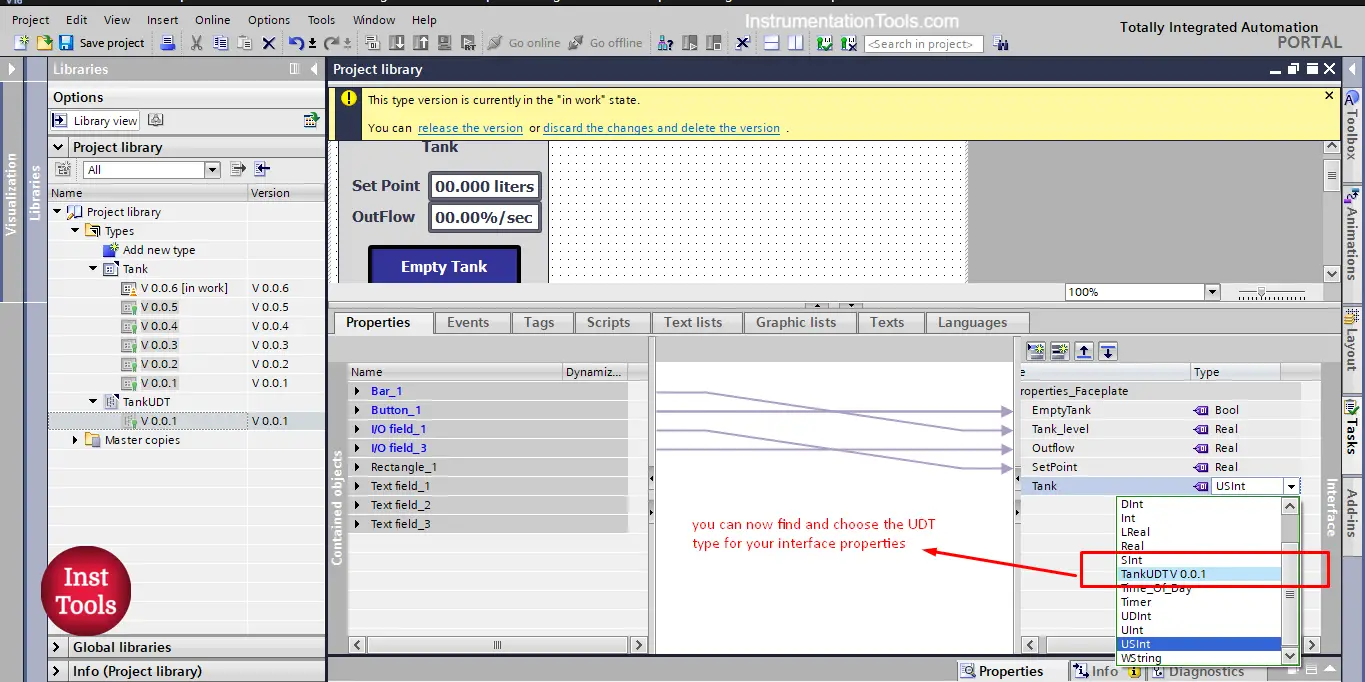Click the add interface property icon

click(x=1035, y=351)
